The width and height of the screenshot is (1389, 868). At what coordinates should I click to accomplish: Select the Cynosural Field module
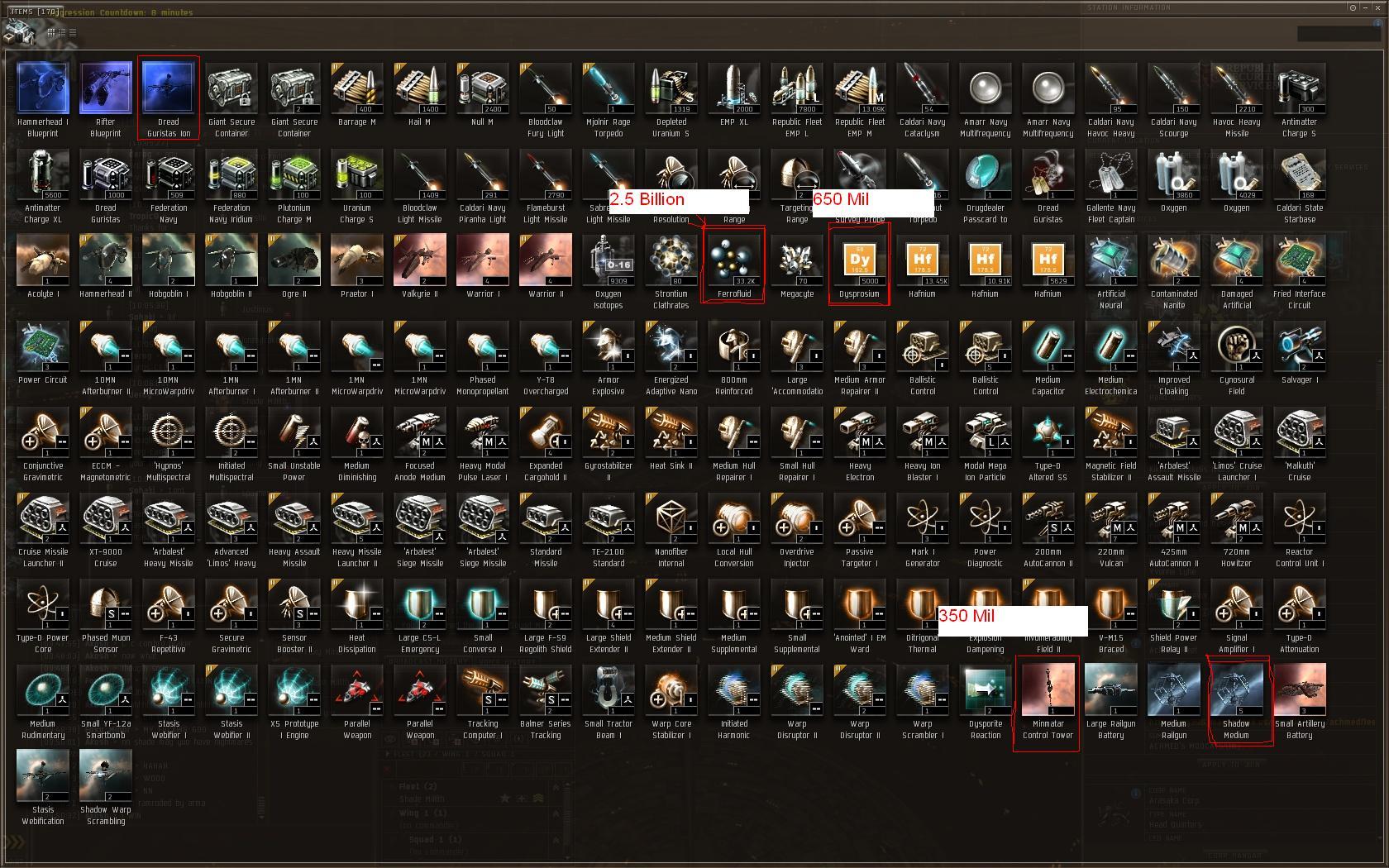1237,357
